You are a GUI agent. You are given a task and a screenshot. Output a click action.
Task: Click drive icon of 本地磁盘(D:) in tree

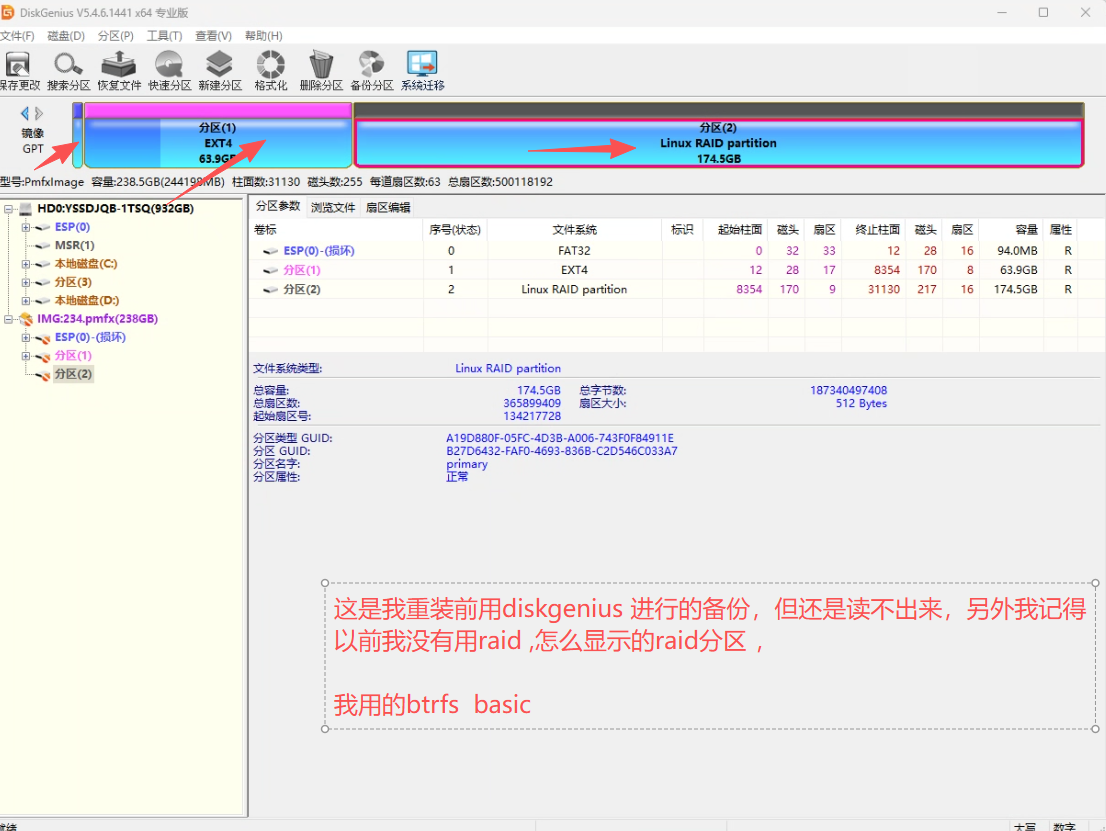43,301
